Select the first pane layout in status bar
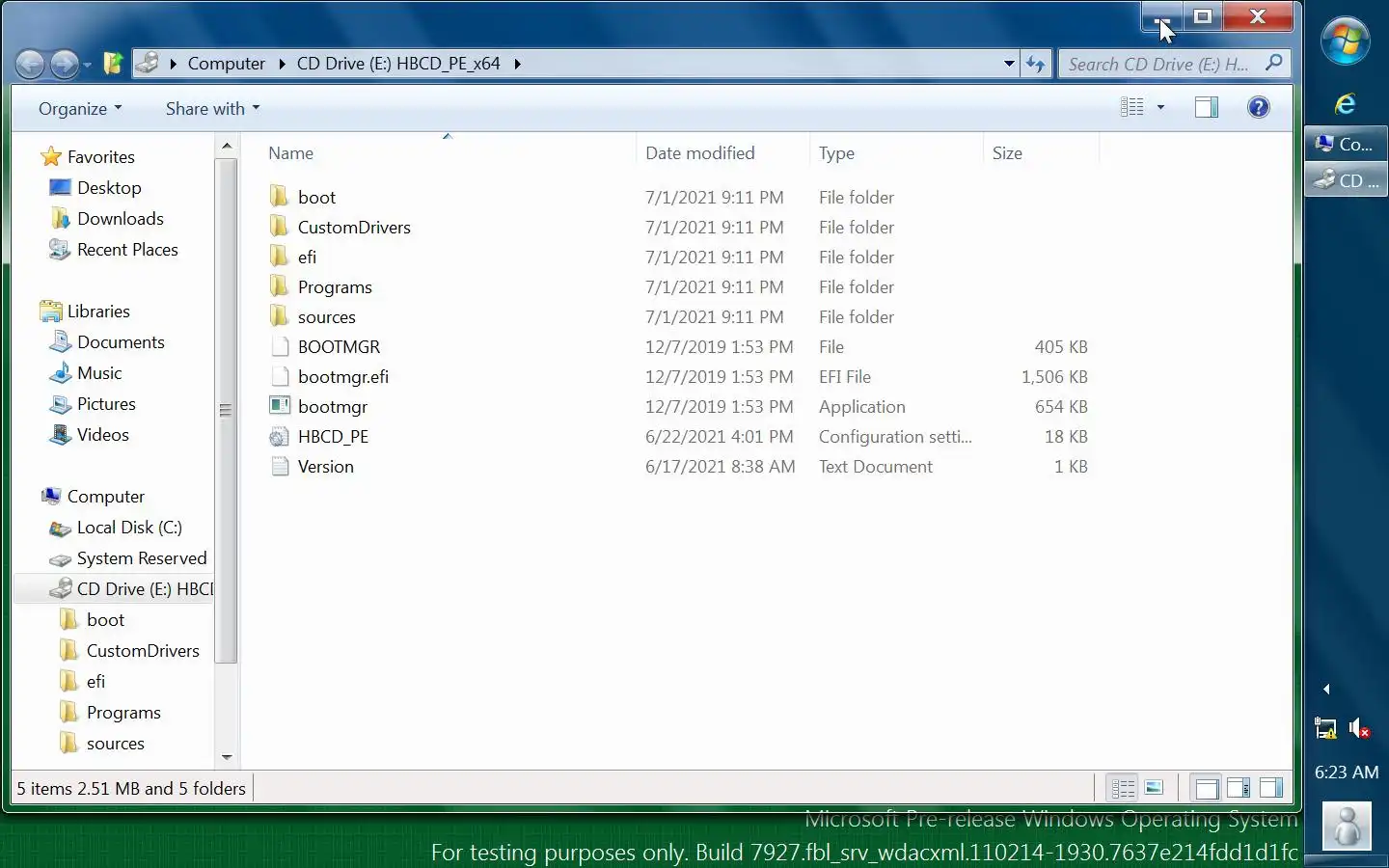 click(x=1207, y=788)
